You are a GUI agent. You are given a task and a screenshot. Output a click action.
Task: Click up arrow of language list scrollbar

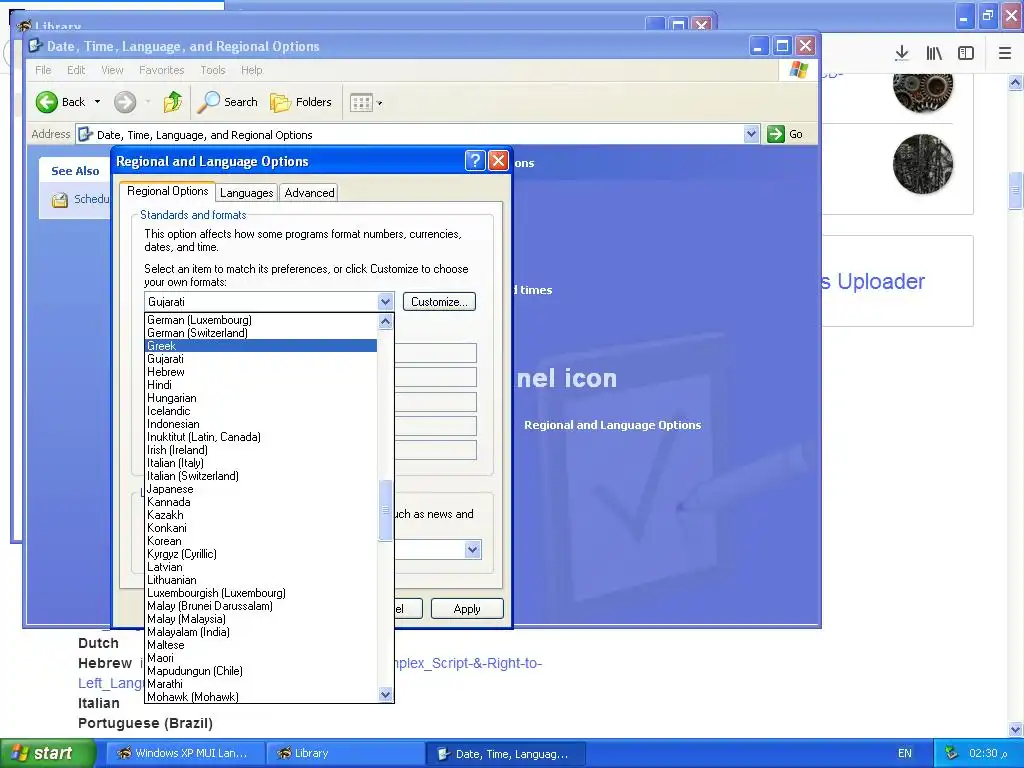tap(385, 321)
